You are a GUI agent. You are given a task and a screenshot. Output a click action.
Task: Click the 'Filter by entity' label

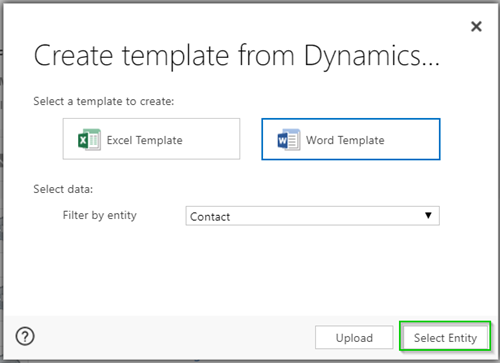(100, 215)
